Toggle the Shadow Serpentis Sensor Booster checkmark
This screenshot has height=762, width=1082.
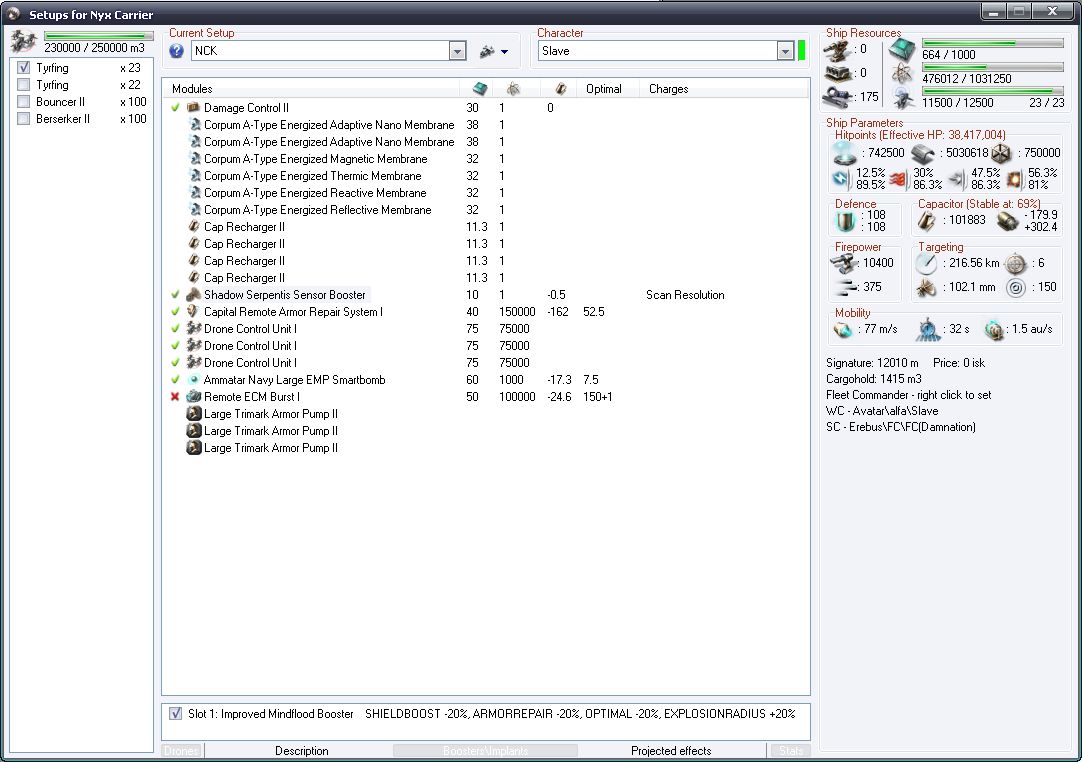pyautogui.click(x=175, y=295)
